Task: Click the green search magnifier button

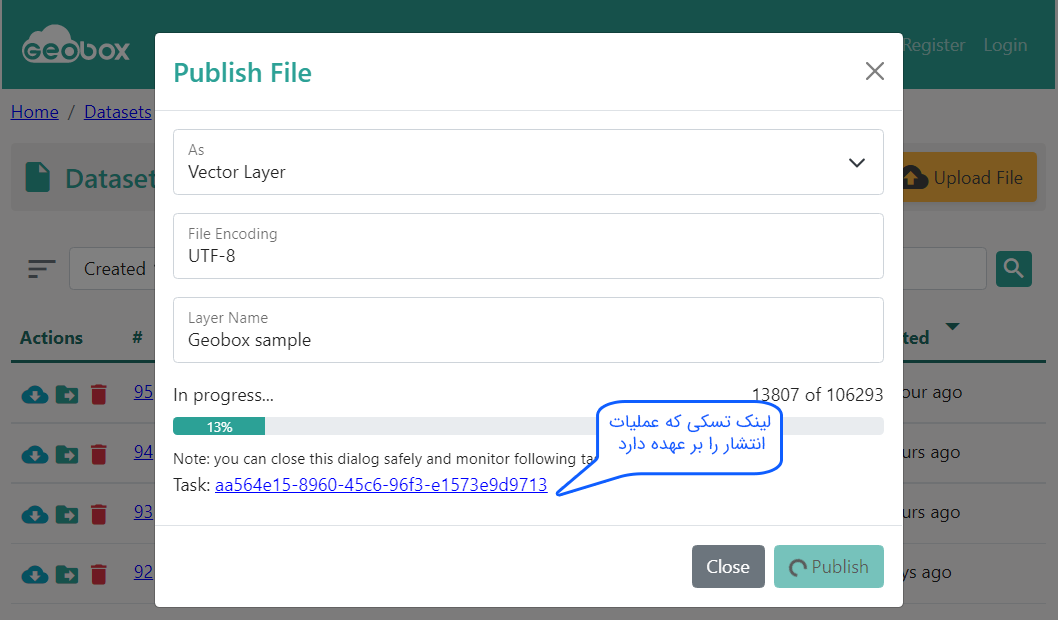Action: pyautogui.click(x=1013, y=268)
